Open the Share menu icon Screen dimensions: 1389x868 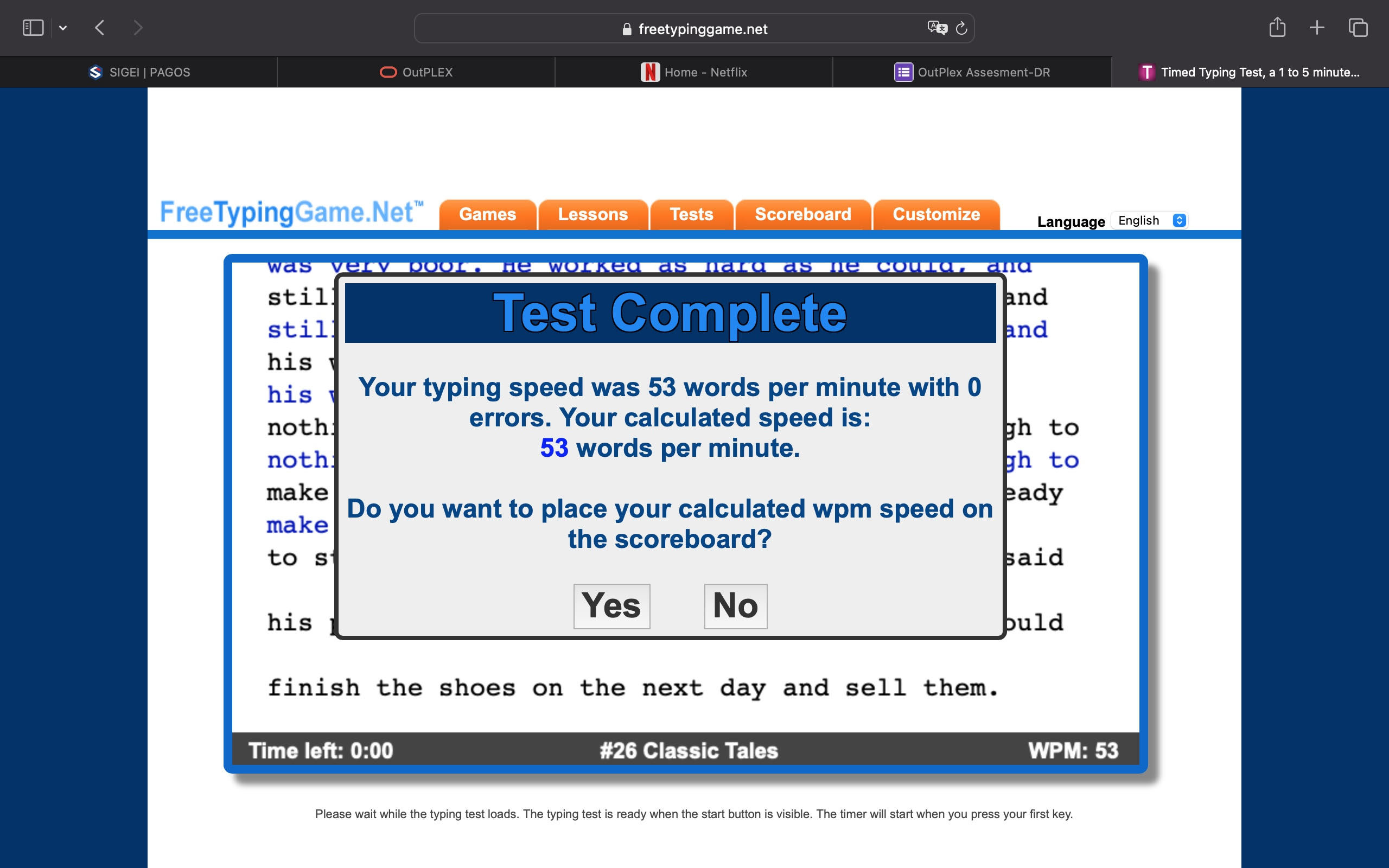1277,27
